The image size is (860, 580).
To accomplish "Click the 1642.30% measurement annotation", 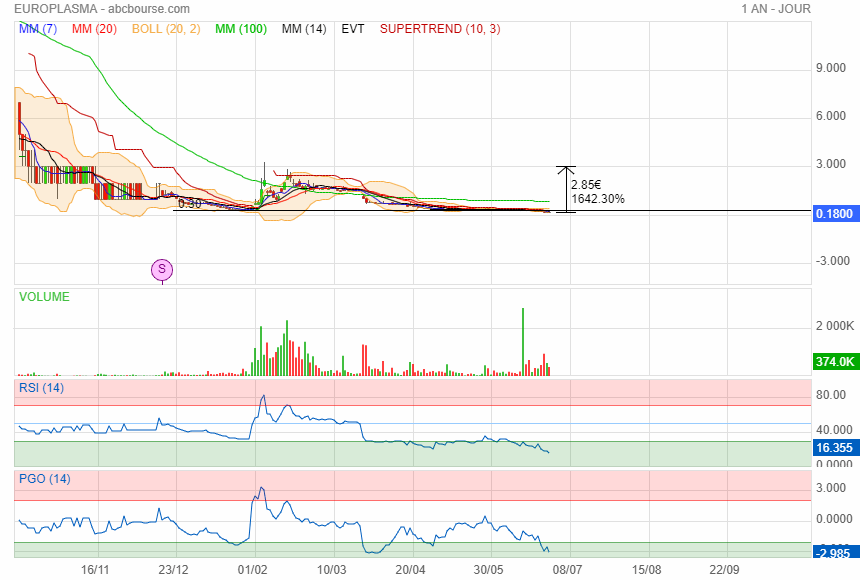I will (x=598, y=199).
